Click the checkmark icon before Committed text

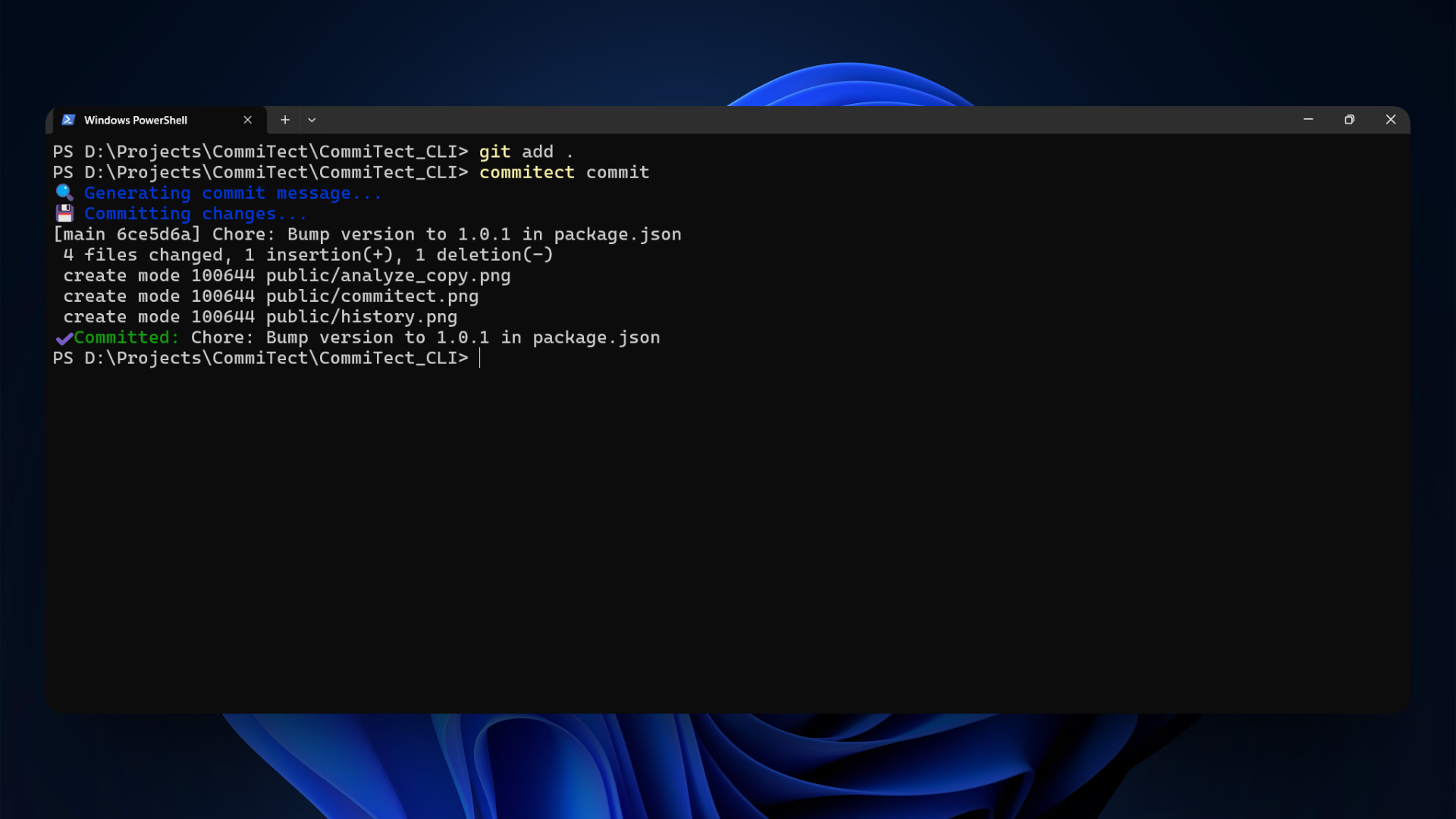coord(64,337)
